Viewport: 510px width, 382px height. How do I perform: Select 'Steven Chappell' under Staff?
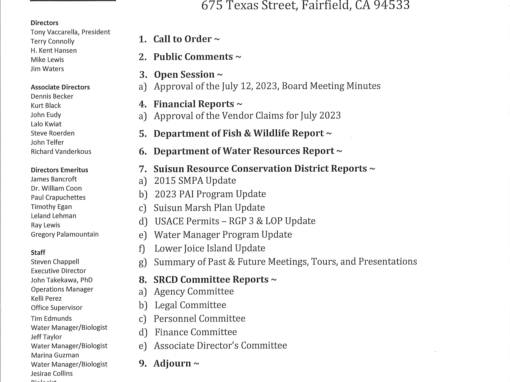pyautogui.click(x=55, y=262)
